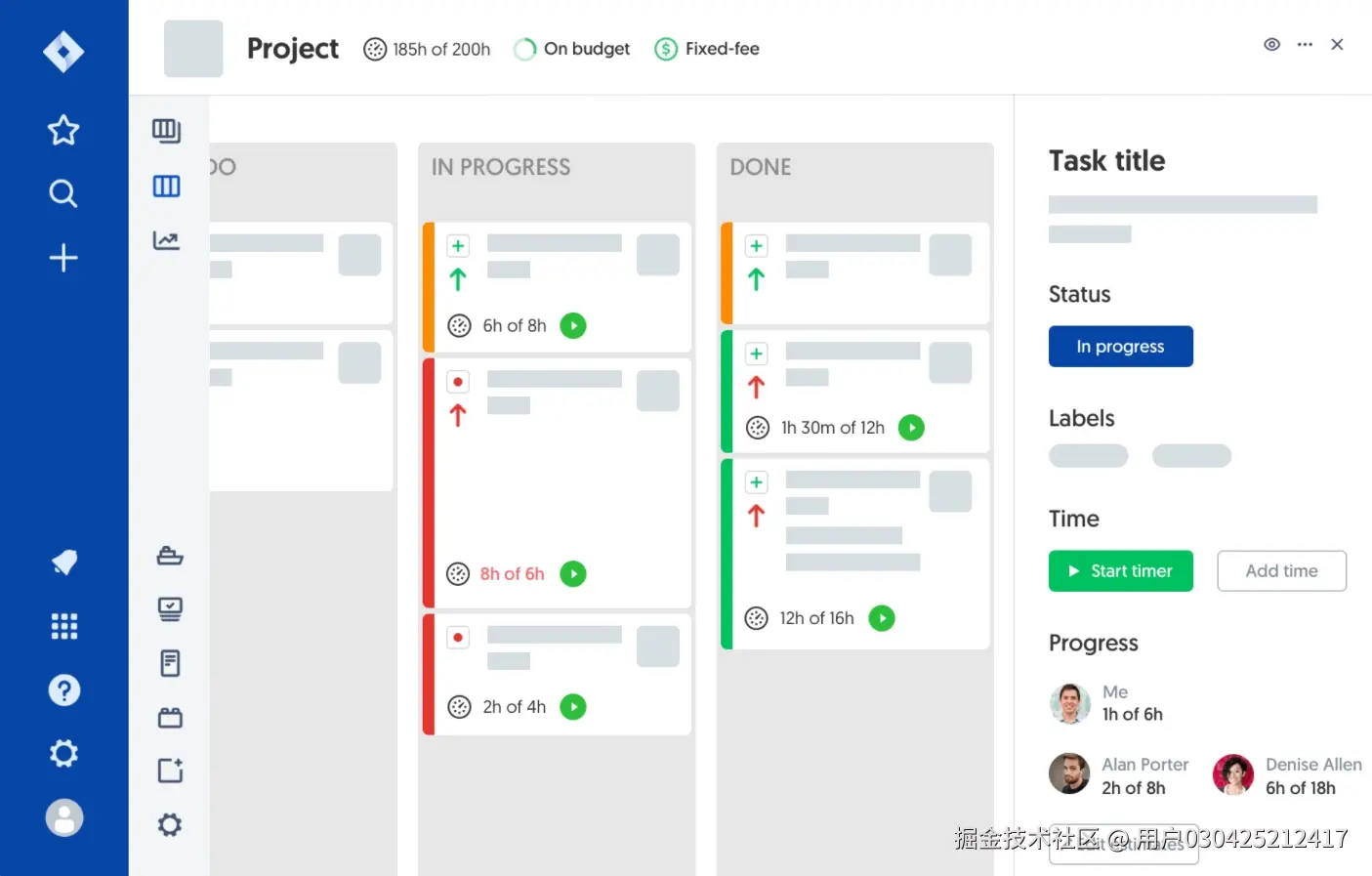Toggle the eye visibility icon top right
This screenshot has width=1372, height=876.
[x=1271, y=44]
